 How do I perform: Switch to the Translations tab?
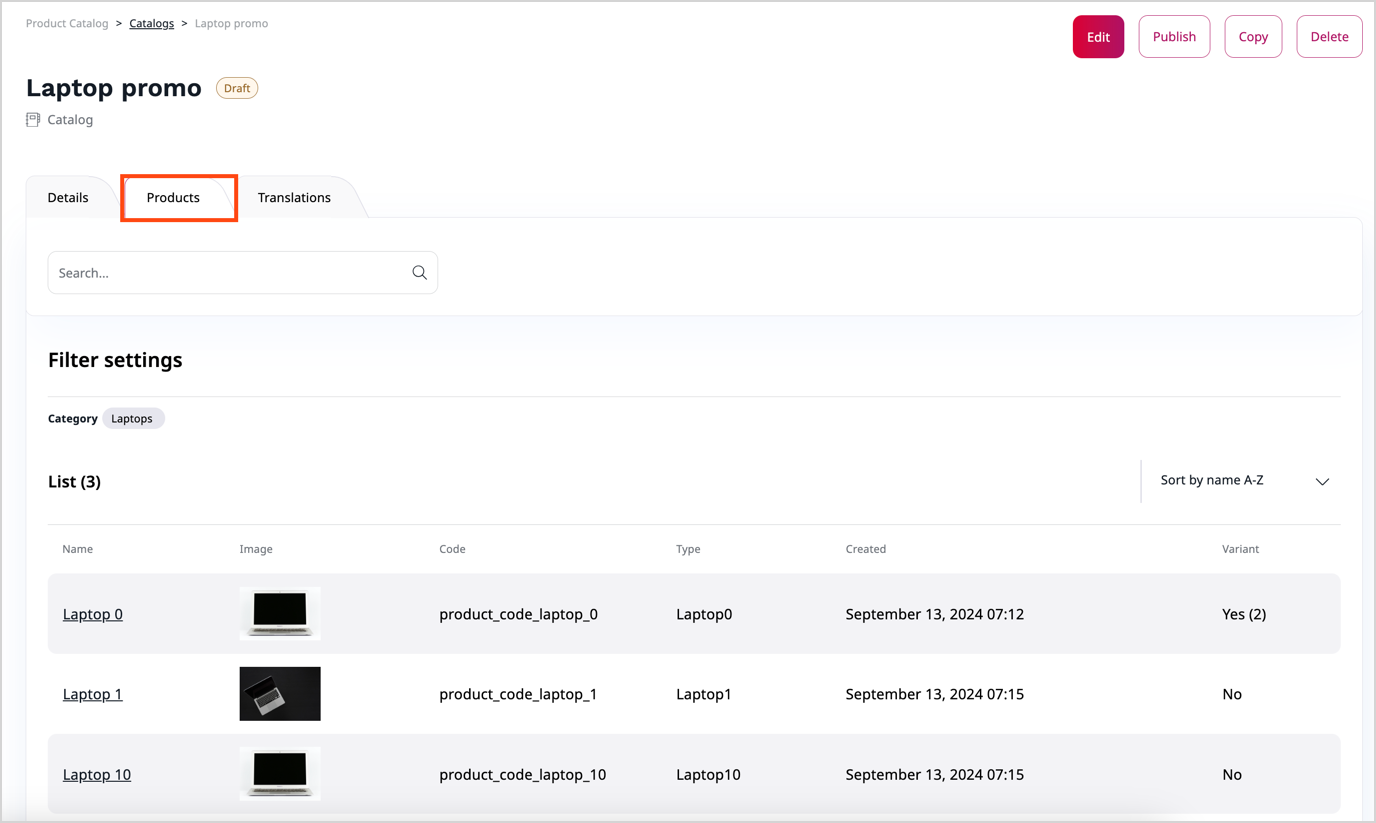(x=294, y=198)
